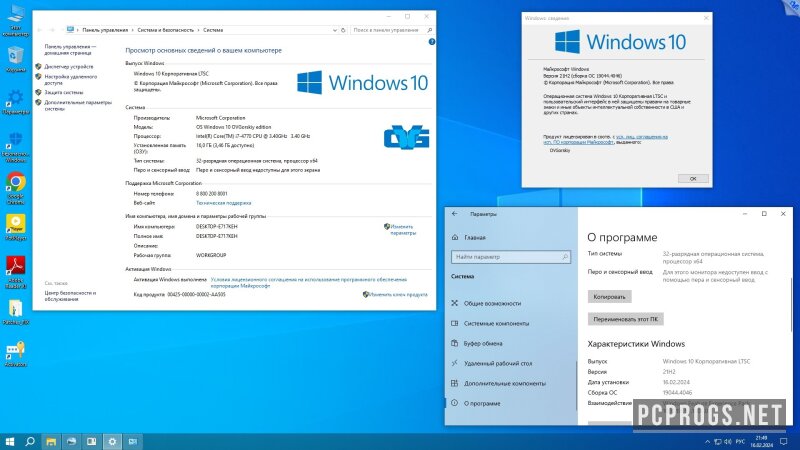This screenshot has width=800, height=450.
Task: Open the network icon in system tray
Action: coord(717,442)
